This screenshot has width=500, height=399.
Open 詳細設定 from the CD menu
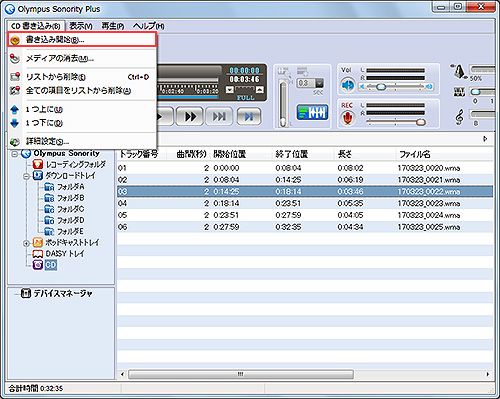coord(82,141)
